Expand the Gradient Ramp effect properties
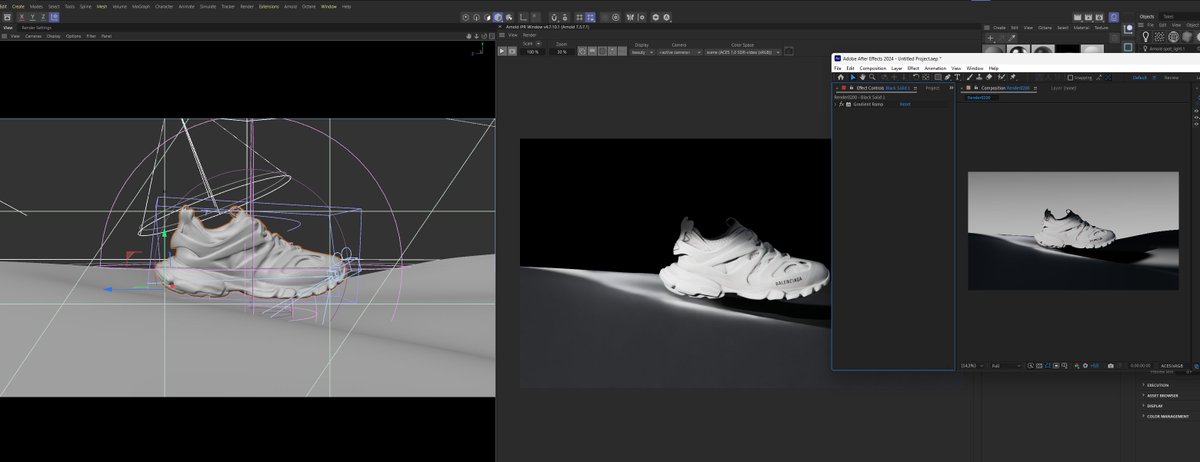This screenshot has height=462, width=1200. 835,104
